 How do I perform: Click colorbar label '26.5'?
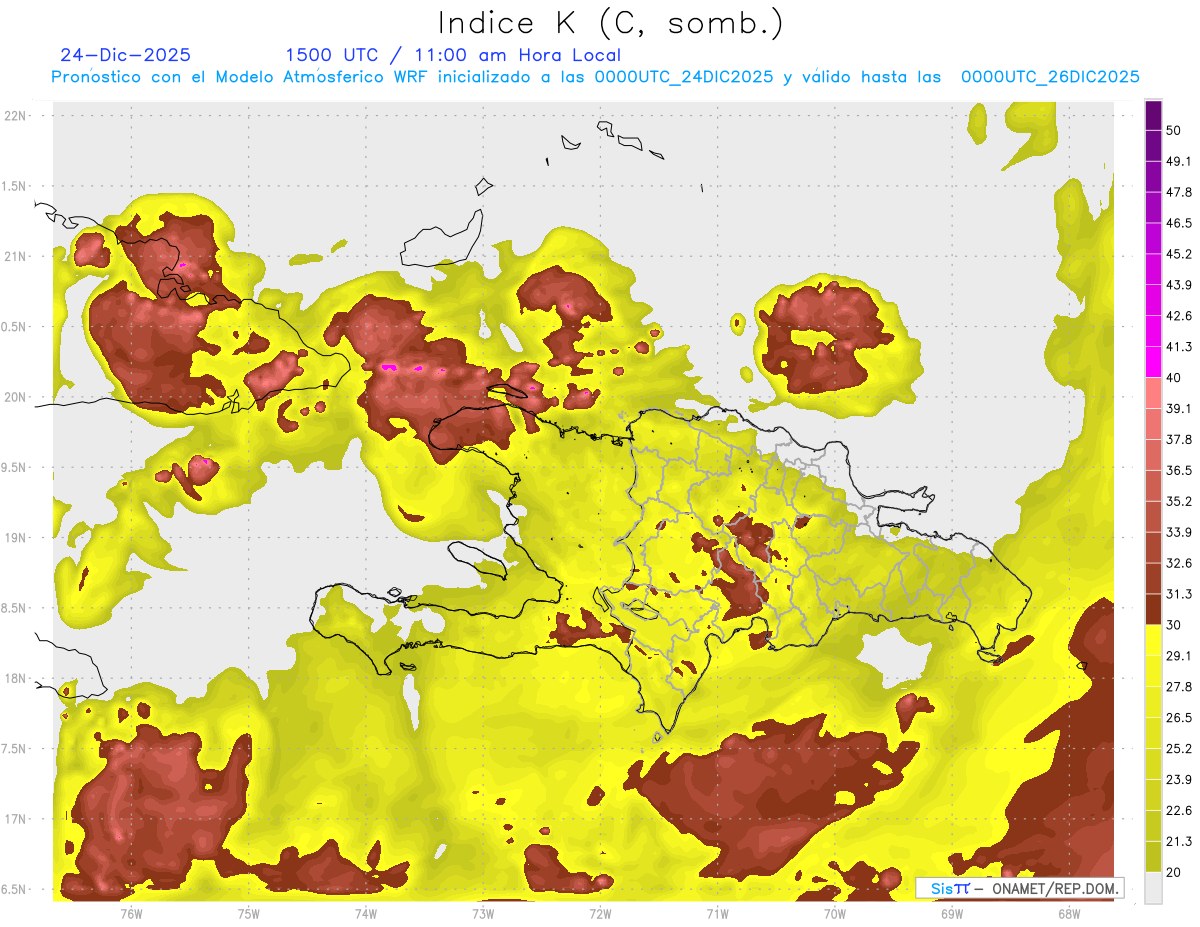[x=1179, y=717]
